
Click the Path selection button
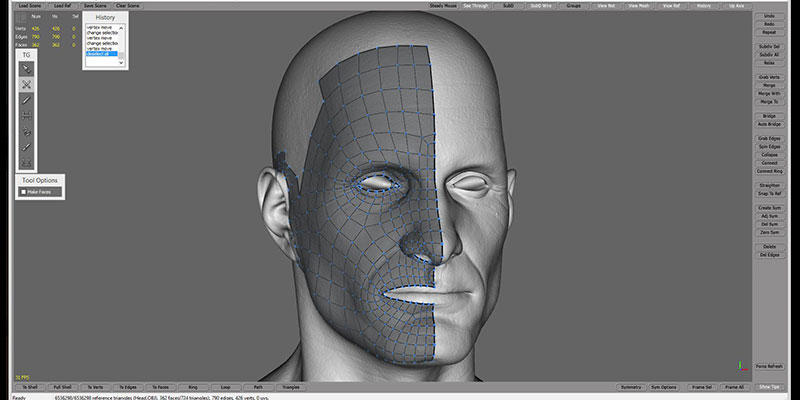pos(258,387)
